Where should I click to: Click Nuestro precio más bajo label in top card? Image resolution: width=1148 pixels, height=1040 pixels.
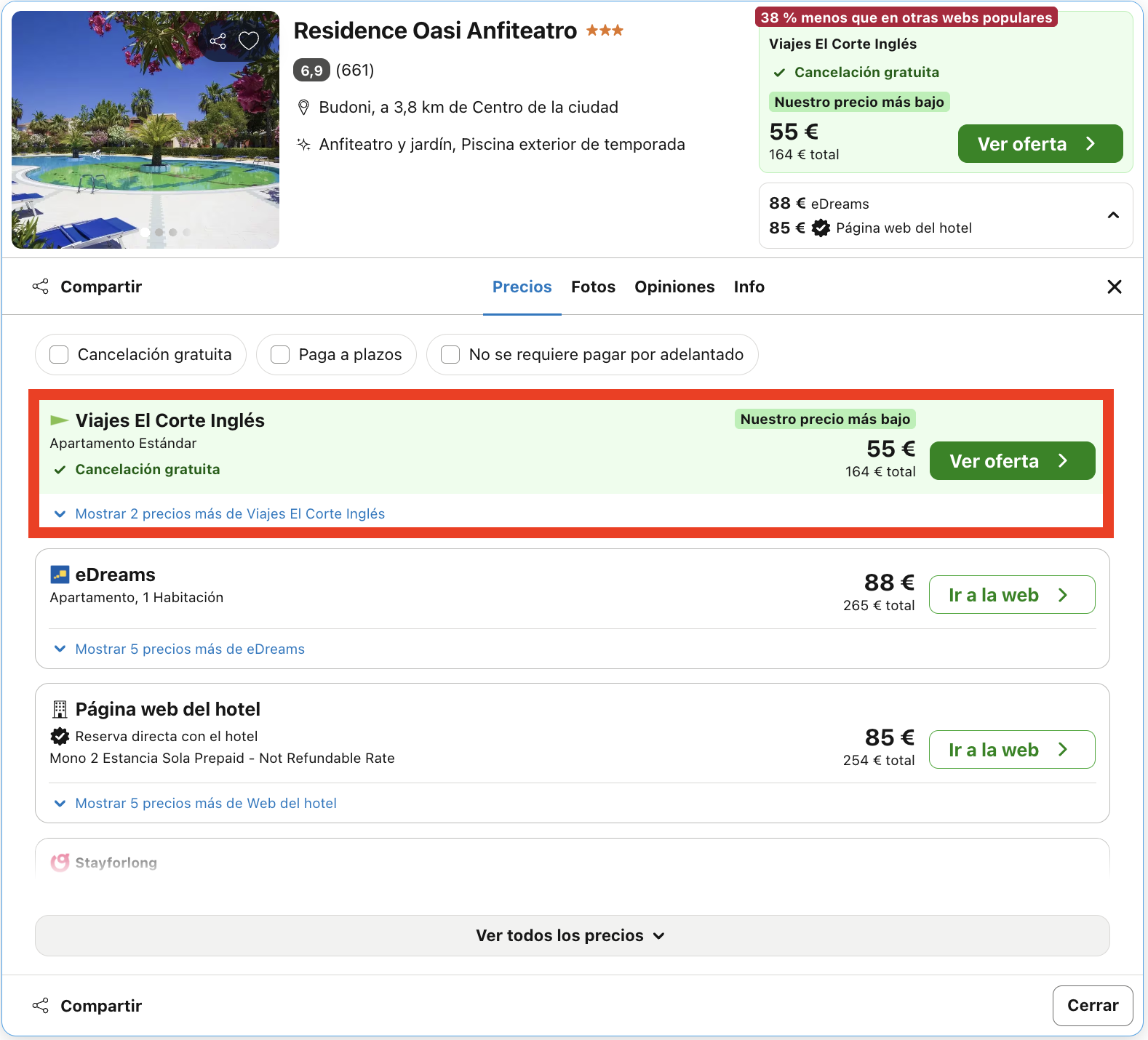pos(859,102)
